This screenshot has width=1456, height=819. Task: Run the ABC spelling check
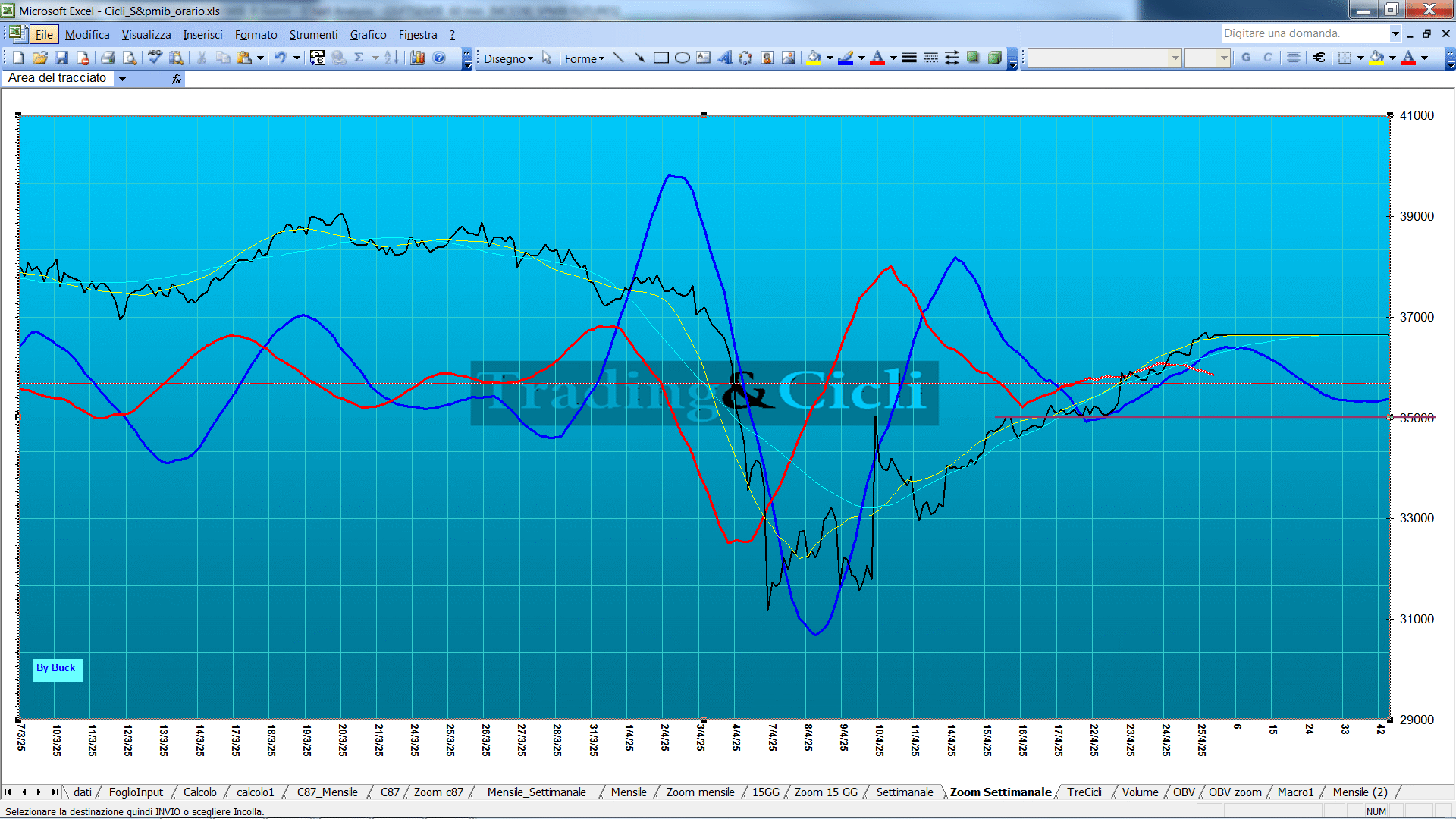(x=155, y=58)
